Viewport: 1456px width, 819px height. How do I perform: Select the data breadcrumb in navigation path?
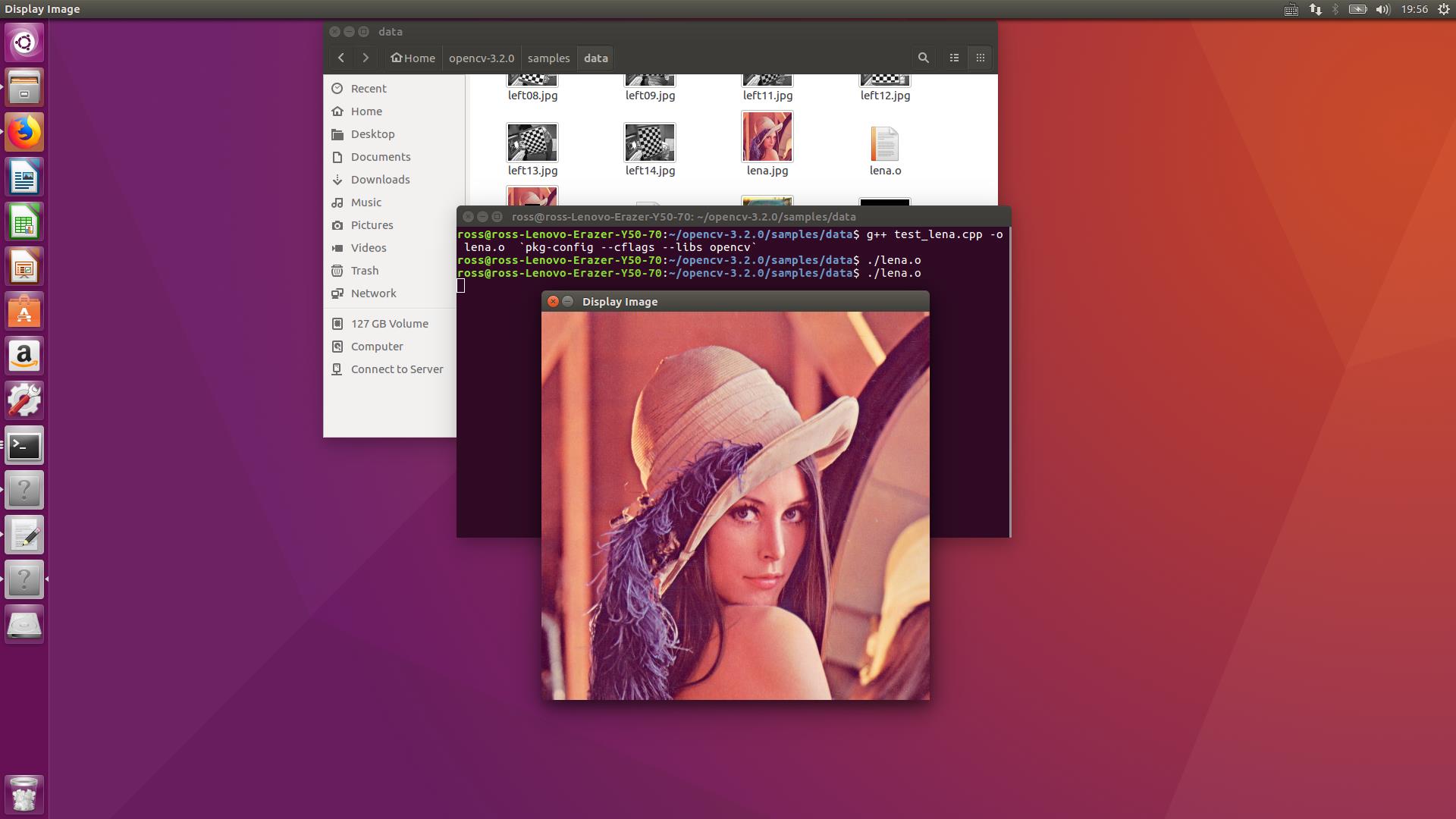click(596, 58)
